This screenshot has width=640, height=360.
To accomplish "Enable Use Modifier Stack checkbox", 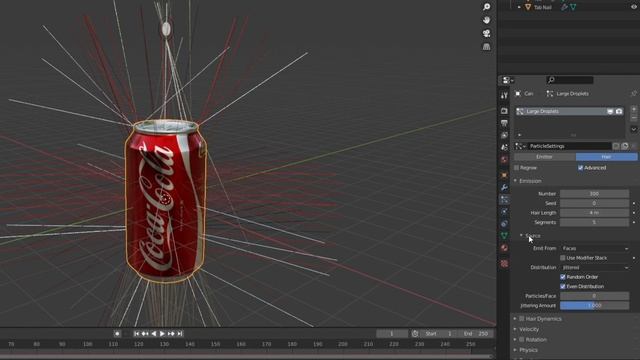I will point(563,258).
